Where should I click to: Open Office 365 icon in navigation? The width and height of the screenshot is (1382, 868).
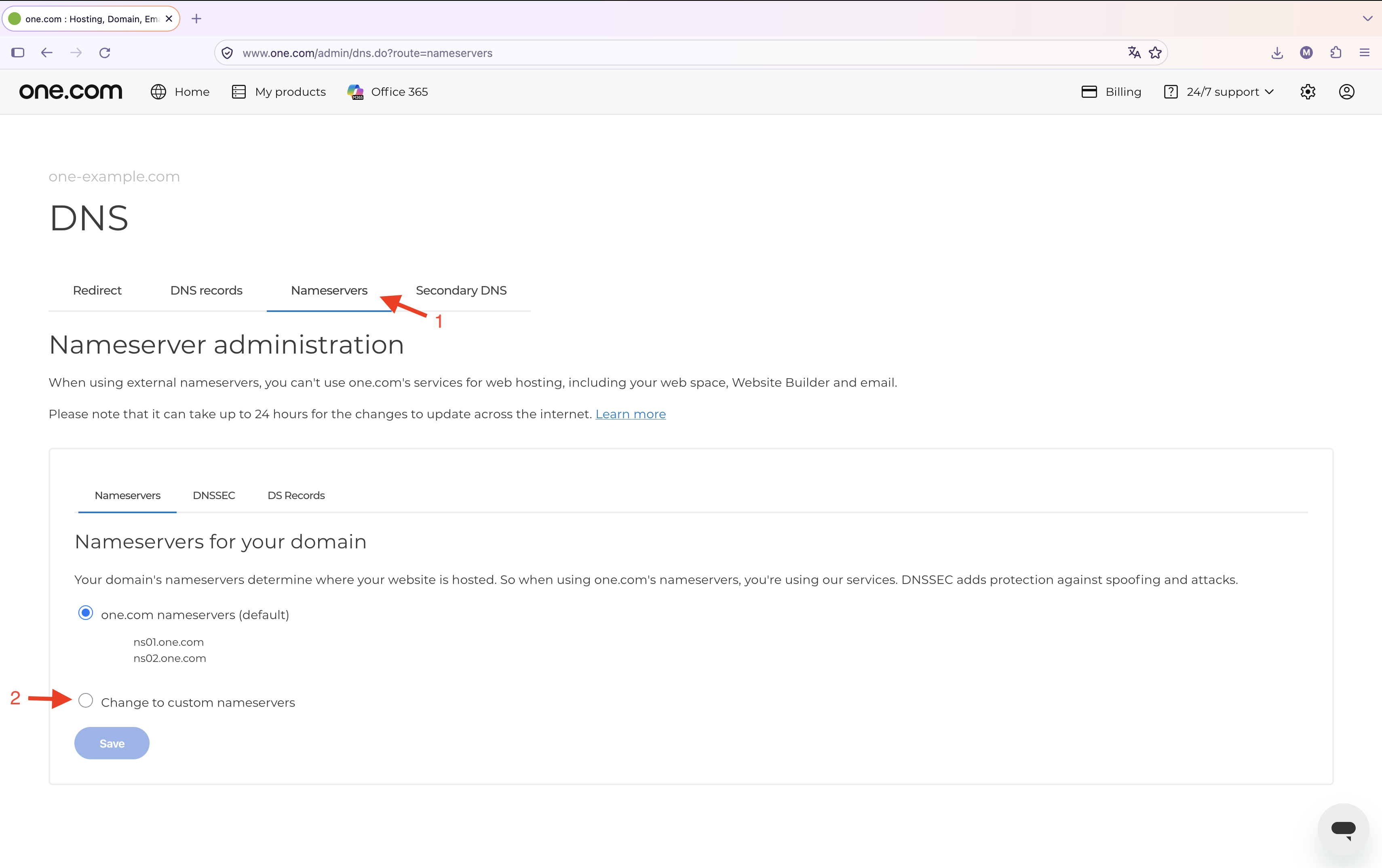click(355, 92)
